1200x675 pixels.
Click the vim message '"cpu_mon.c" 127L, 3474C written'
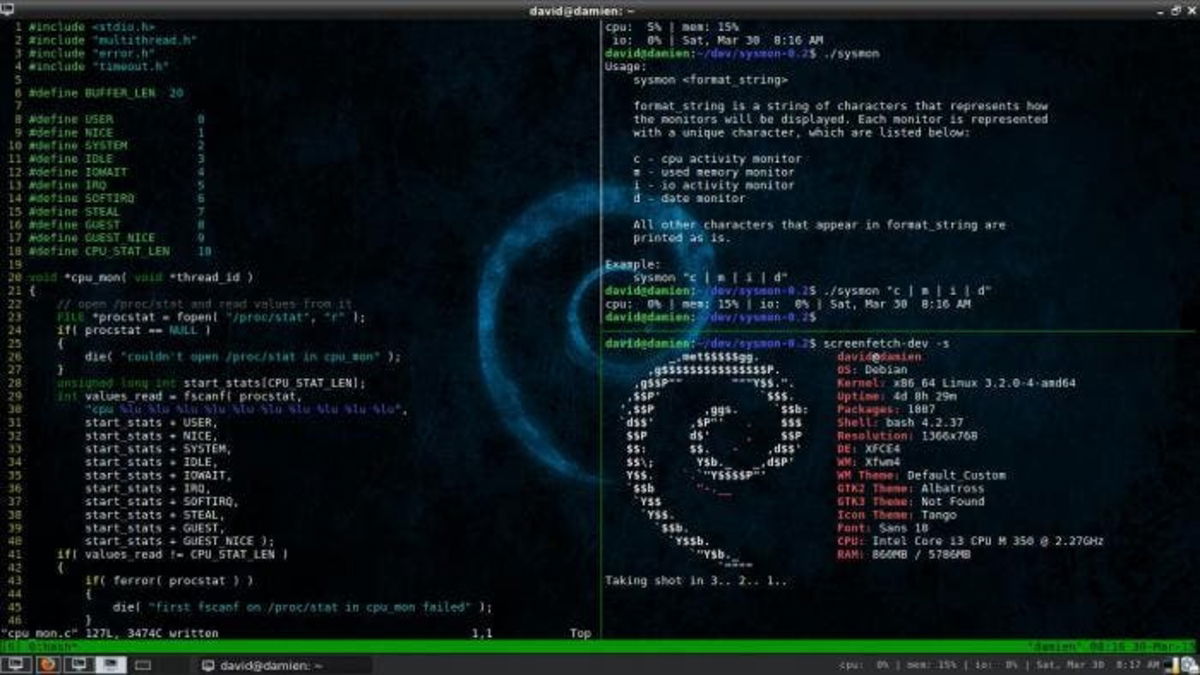(110, 633)
